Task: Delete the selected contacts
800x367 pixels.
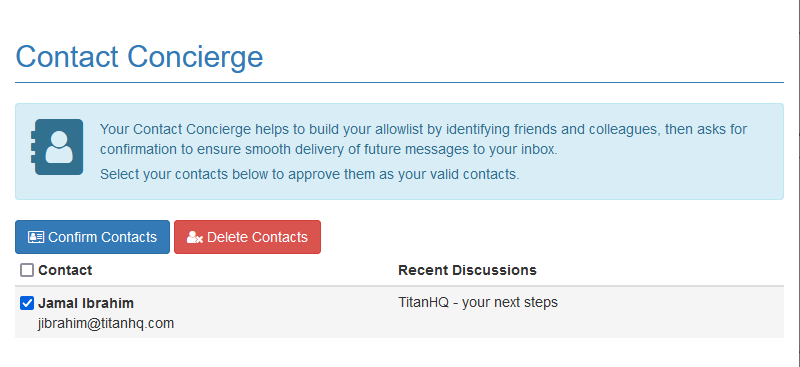Action: (x=247, y=237)
